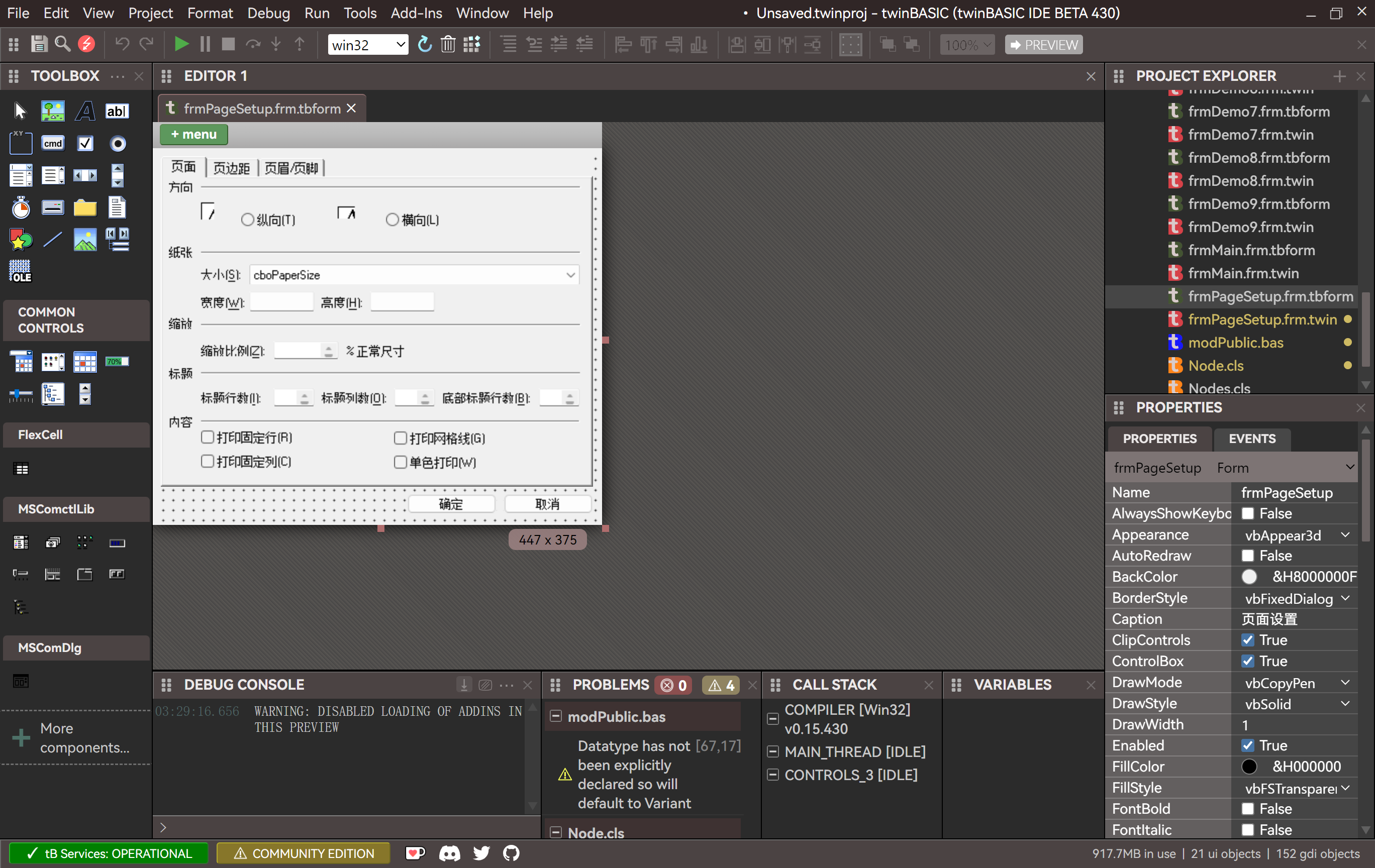Click the GitHub icon in status bar
This screenshot has width=1375, height=868.
point(511,853)
